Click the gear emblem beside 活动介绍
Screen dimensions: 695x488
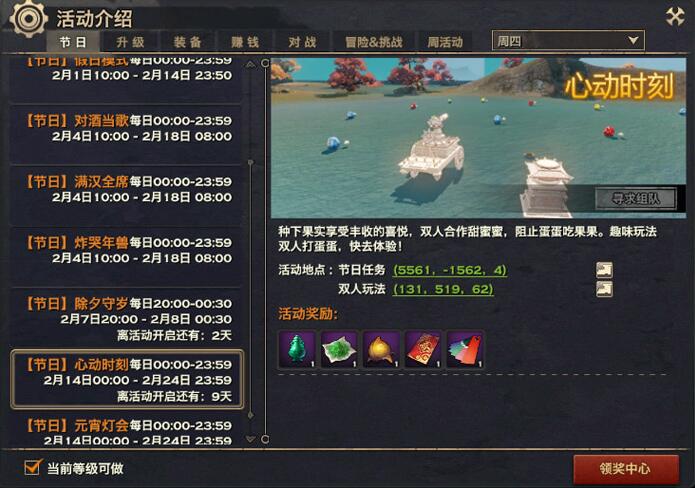pos(28,19)
